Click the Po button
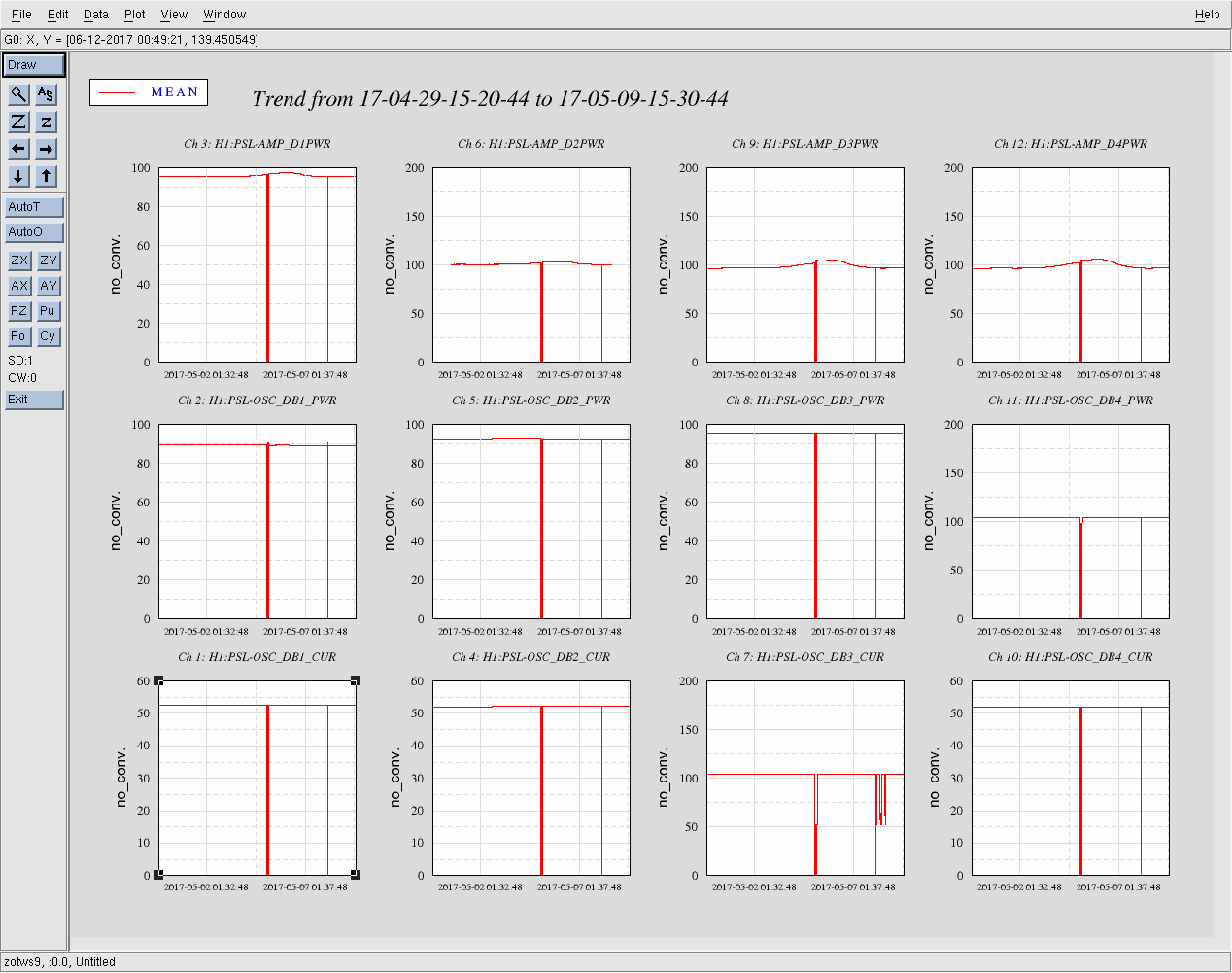Viewport: 1232px width, 973px height. [19, 336]
